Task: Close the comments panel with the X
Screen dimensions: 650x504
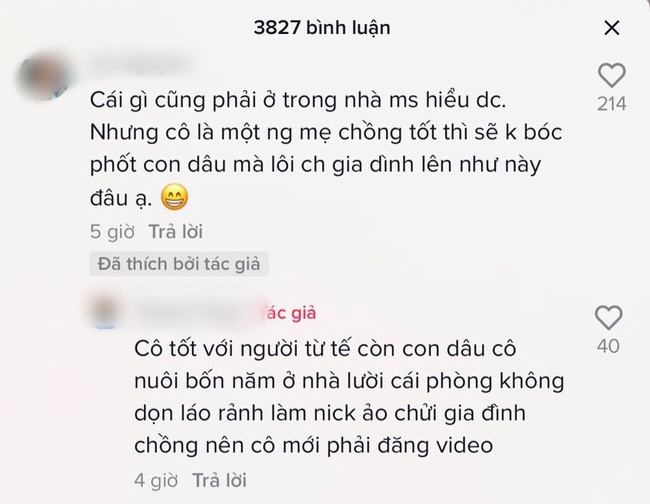Action: click(612, 28)
